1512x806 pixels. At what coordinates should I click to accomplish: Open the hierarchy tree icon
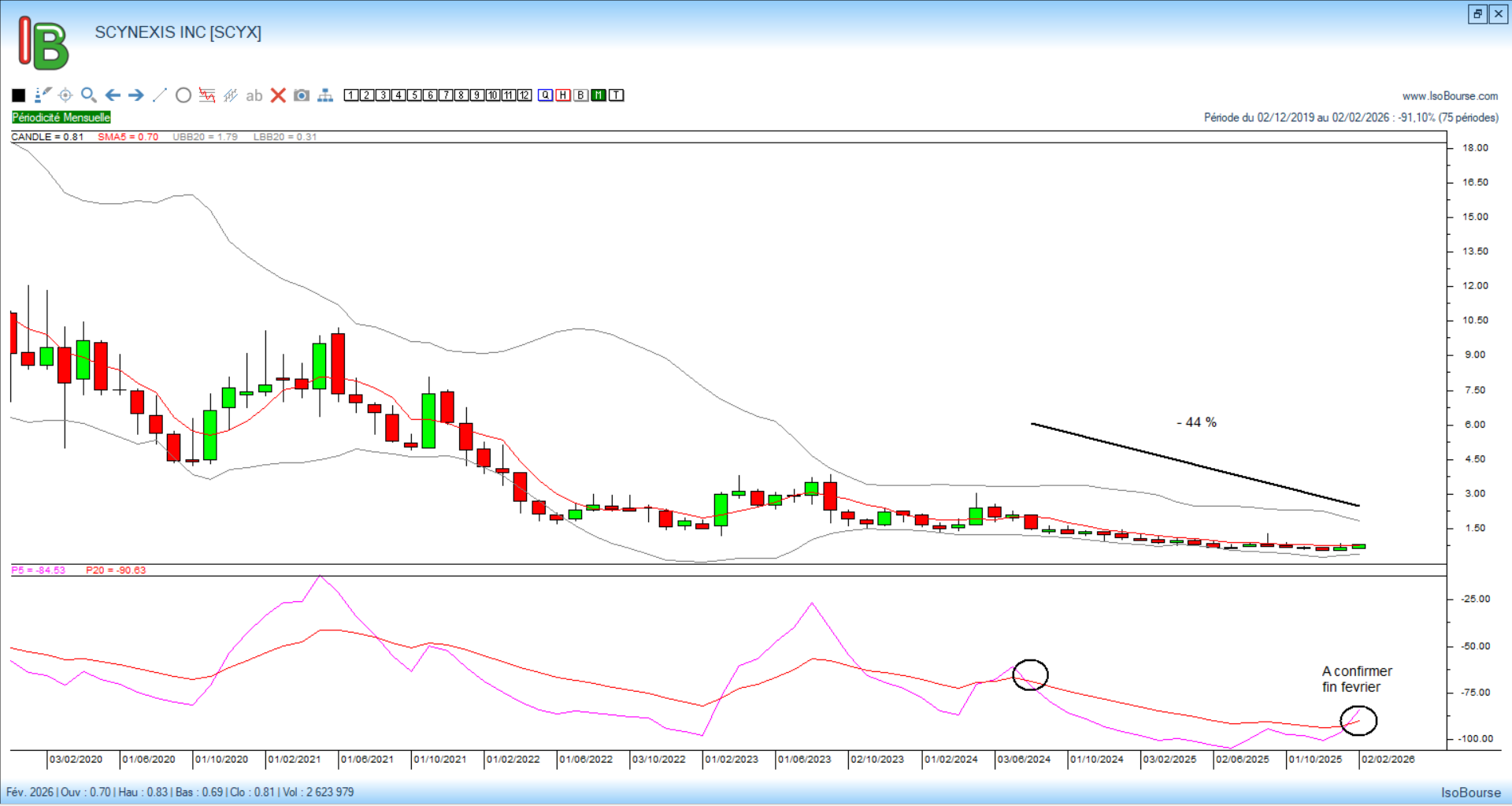(x=325, y=95)
